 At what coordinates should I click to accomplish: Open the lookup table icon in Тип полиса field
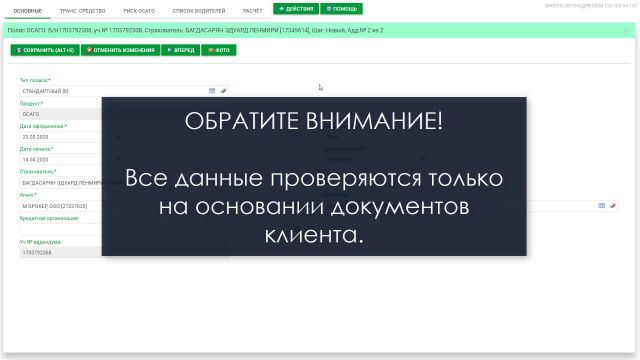click(212, 91)
